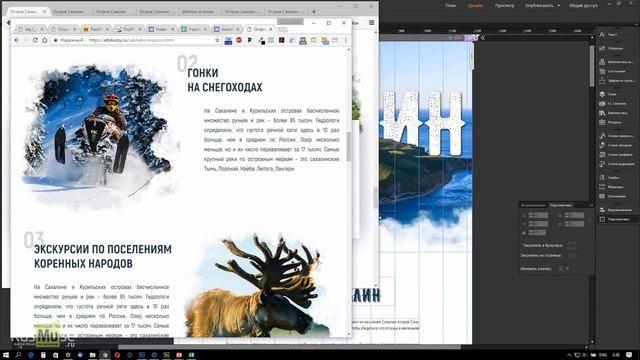The height and width of the screenshot is (360, 640).
Task: Click the Muse canvas vertical scrollbar thumb
Action: click(591, 66)
